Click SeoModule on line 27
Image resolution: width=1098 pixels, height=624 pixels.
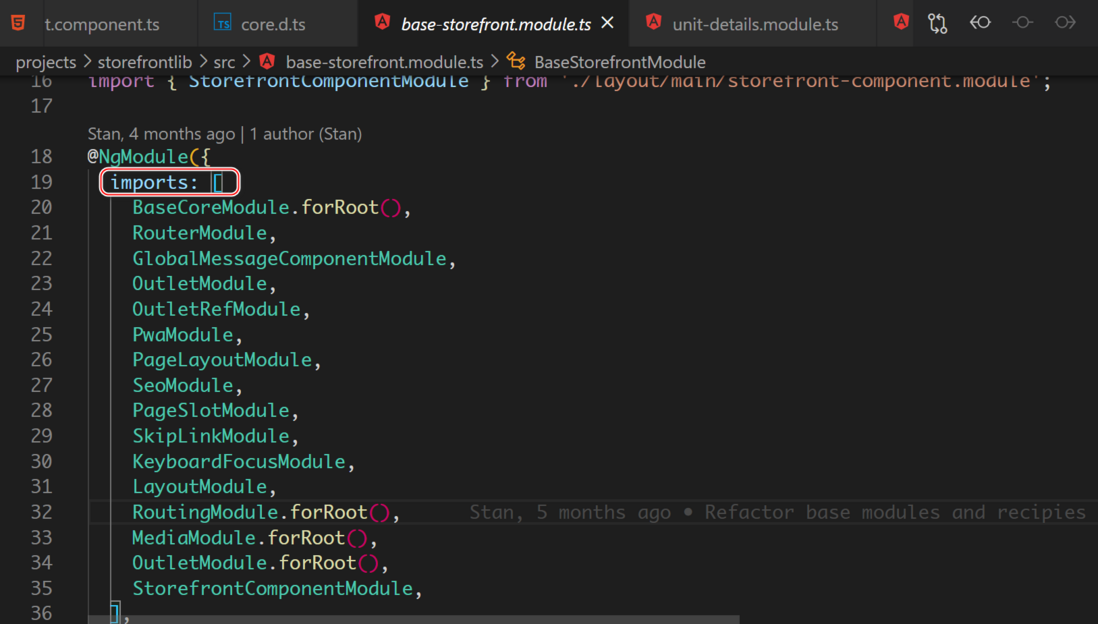183,385
